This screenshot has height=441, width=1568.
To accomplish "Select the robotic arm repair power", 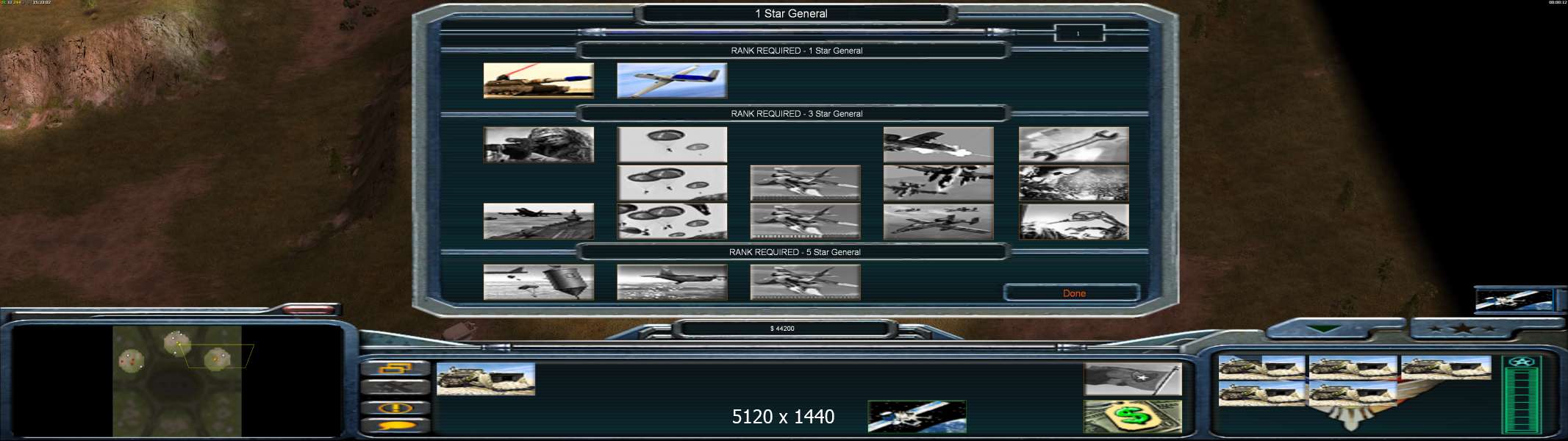I will point(1073,221).
